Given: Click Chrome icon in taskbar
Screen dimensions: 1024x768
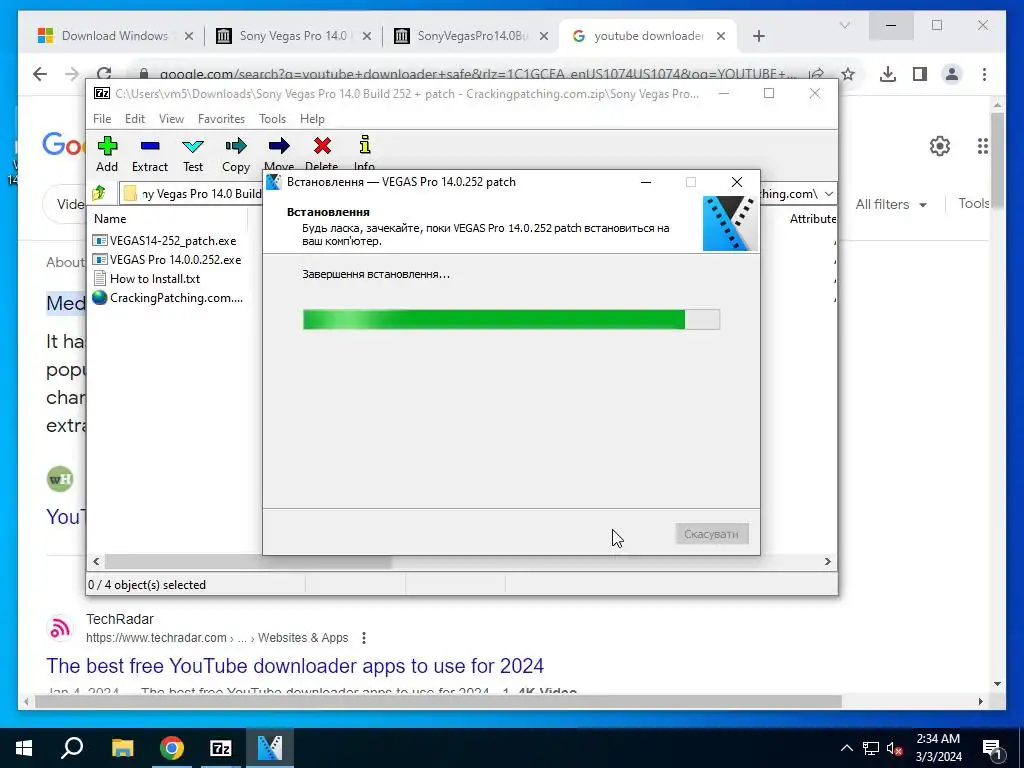Looking at the screenshot, I should coord(172,748).
